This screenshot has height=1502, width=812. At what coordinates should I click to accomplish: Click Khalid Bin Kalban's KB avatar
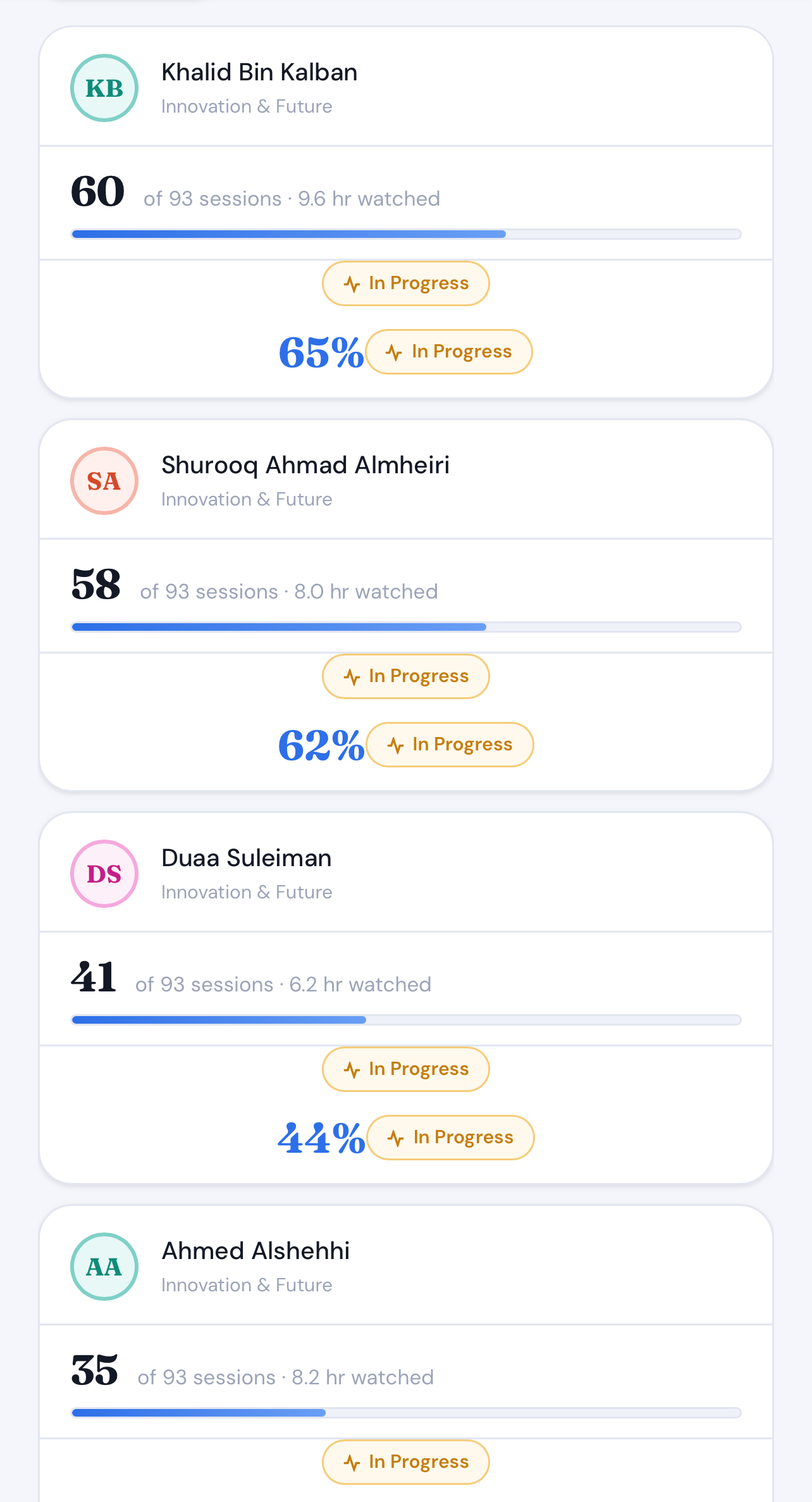[104, 88]
